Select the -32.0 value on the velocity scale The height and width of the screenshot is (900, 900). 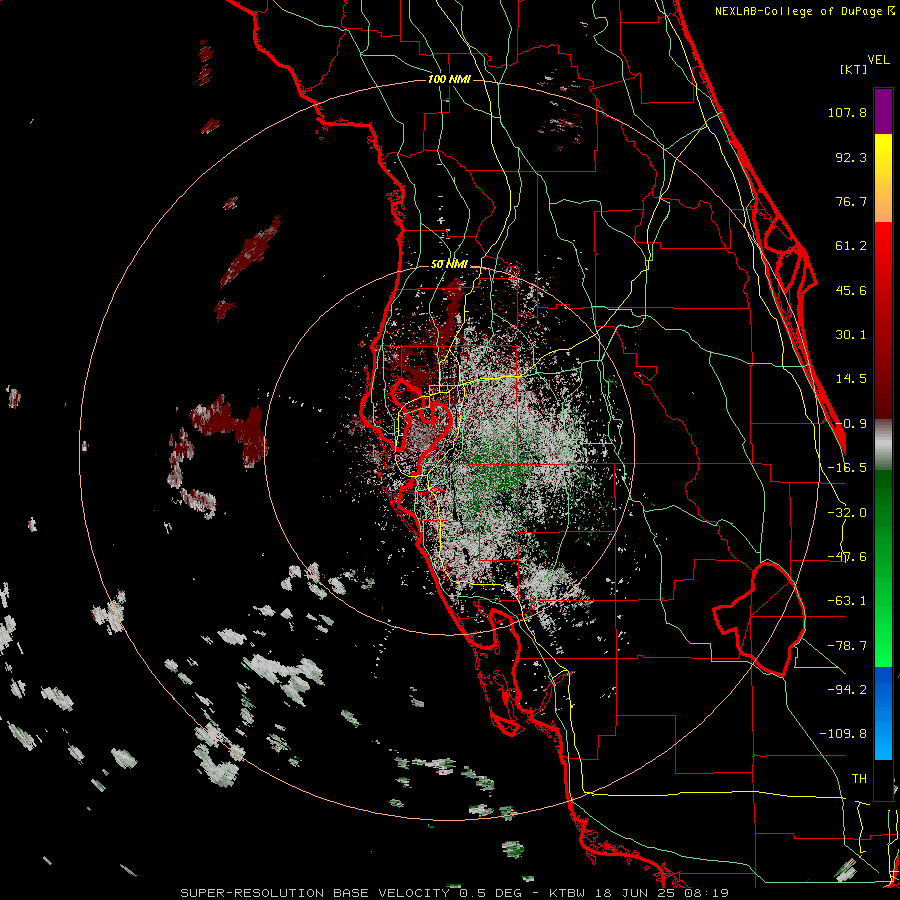(847, 513)
